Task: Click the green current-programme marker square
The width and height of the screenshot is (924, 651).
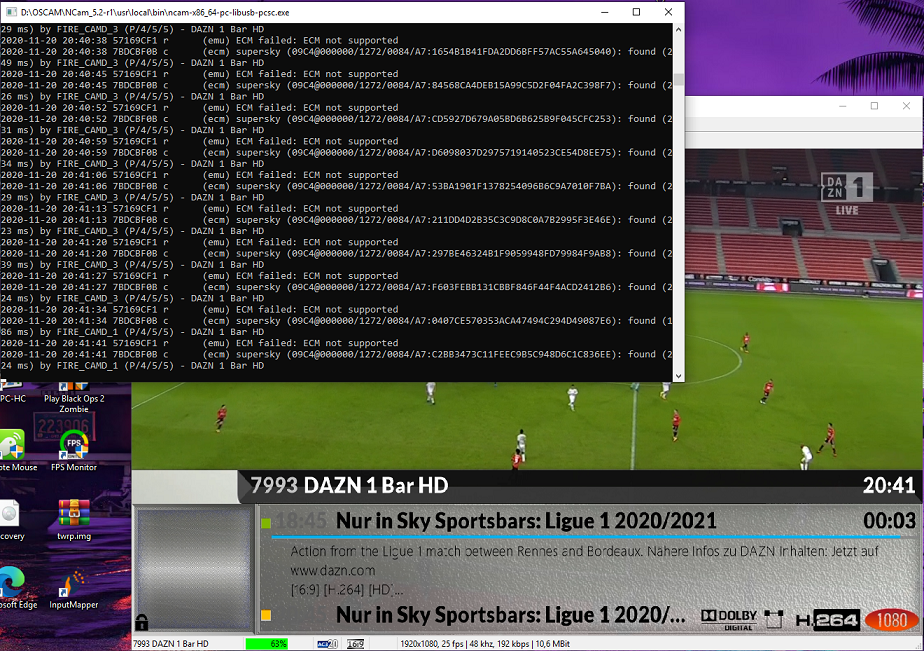Action: click(x=266, y=523)
